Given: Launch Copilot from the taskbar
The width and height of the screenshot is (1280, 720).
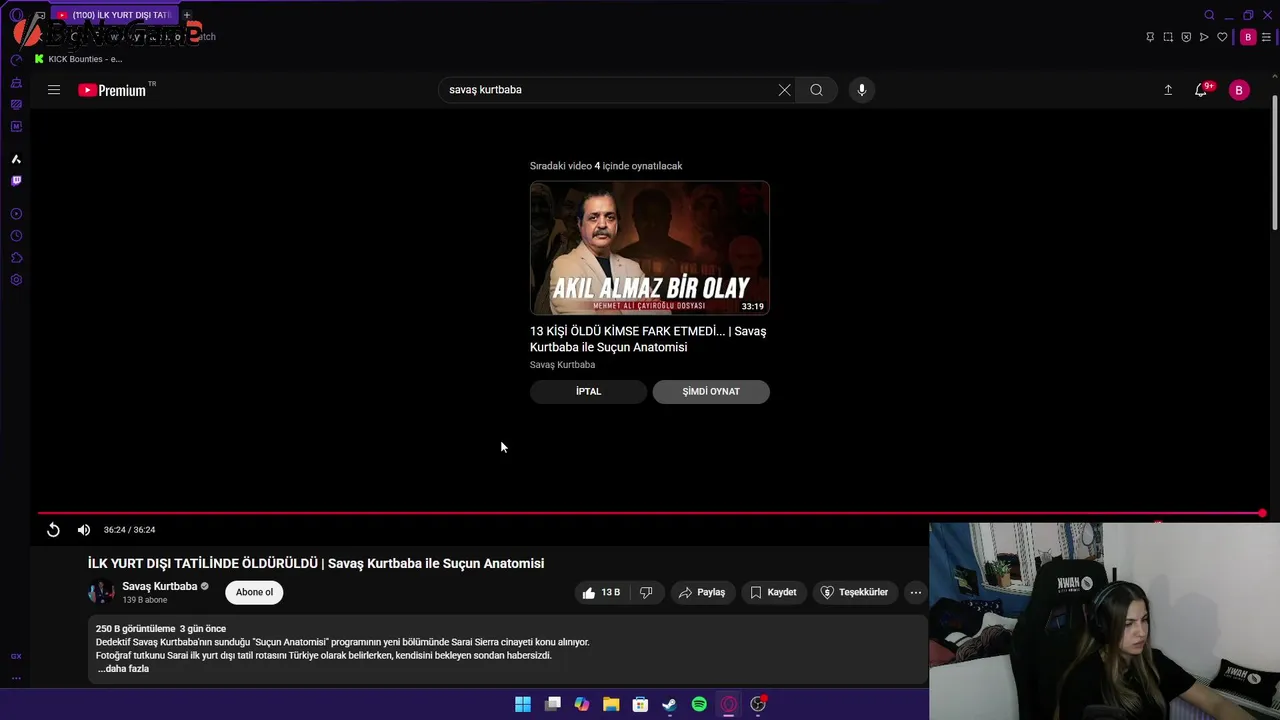Looking at the screenshot, I should tap(582, 704).
